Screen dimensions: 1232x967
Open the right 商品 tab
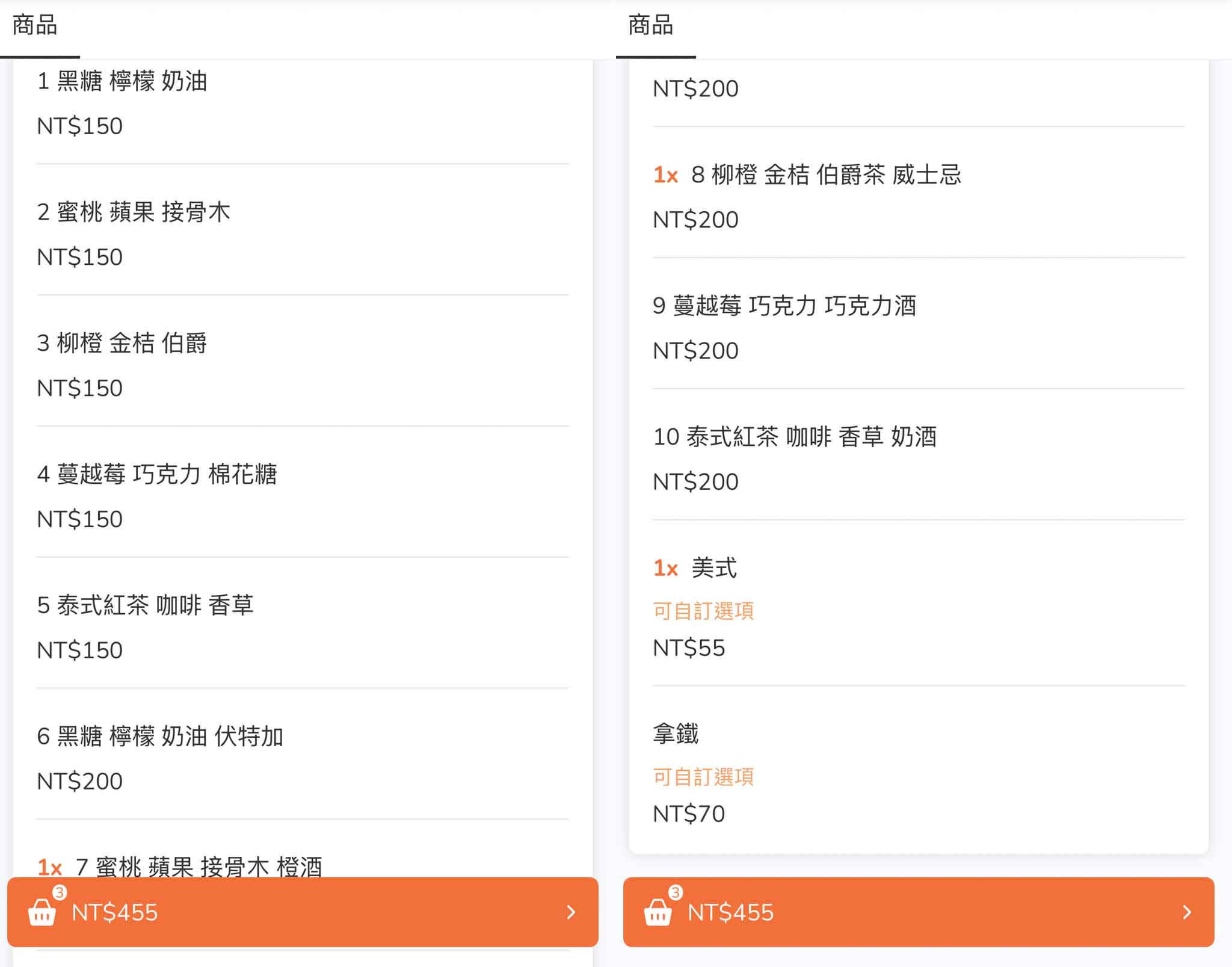(651, 26)
